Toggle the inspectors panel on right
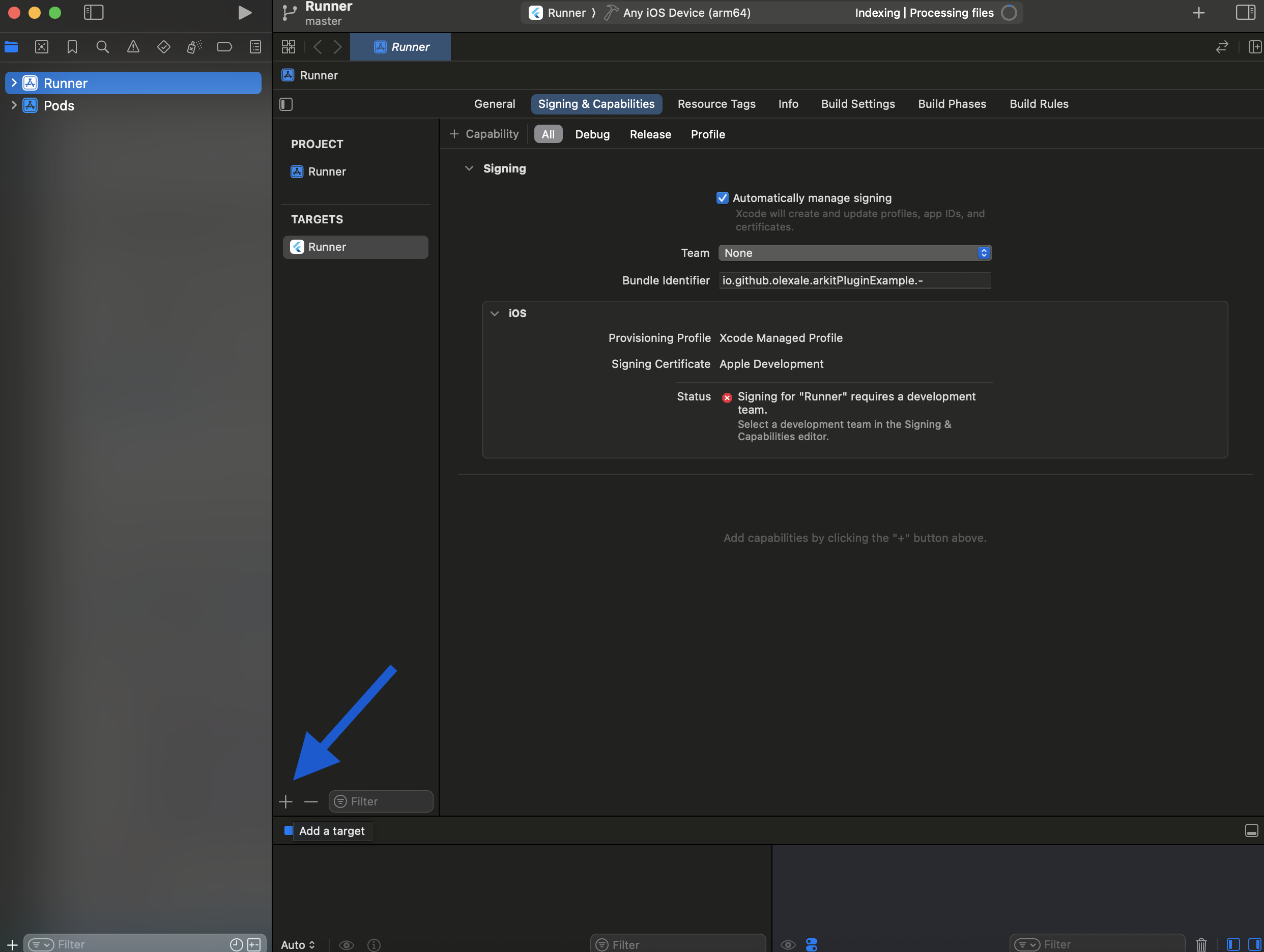 pyautogui.click(x=1245, y=13)
